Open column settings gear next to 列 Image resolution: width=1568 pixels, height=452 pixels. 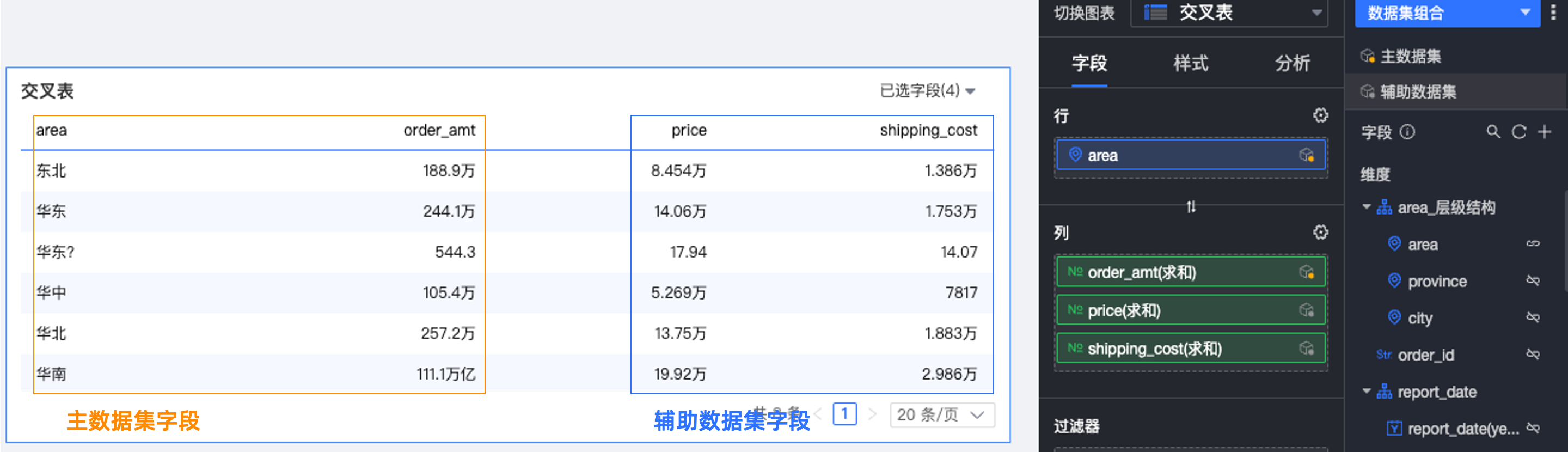click(x=1320, y=232)
